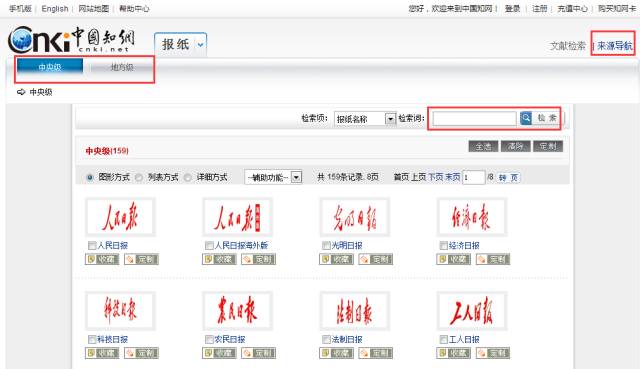
Task: Click the 全选 button
Action: 483,146
